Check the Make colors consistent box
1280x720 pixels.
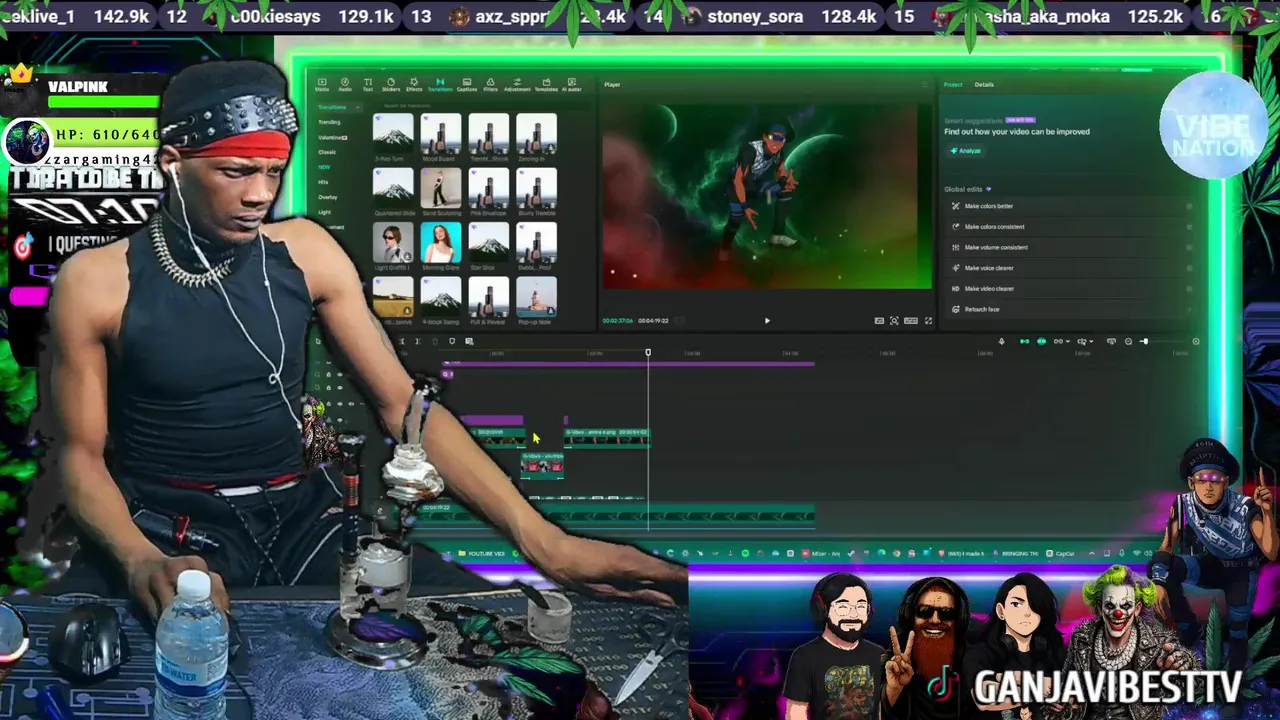(x=1189, y=227)
